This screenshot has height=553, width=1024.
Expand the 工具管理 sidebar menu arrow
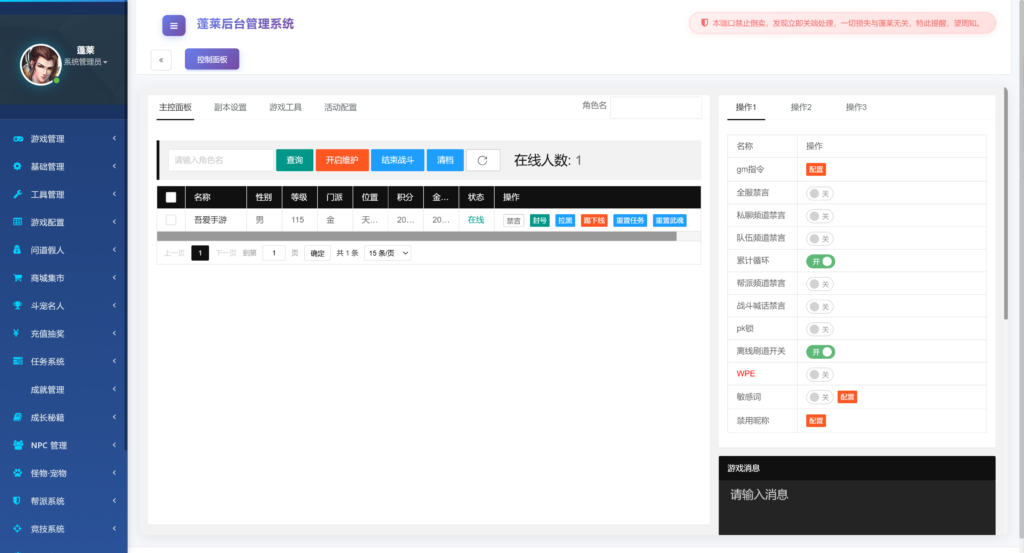[x=114, y=194]
